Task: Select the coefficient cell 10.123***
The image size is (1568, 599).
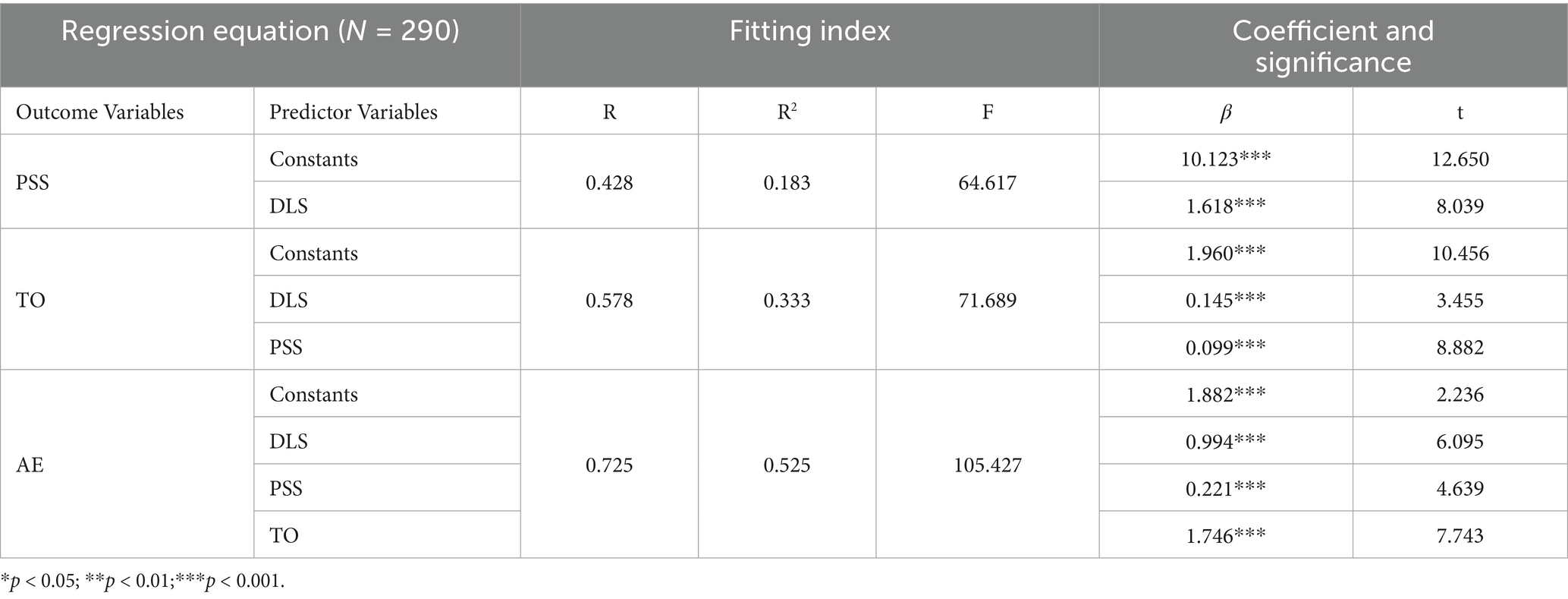Action: [1226, 159]
